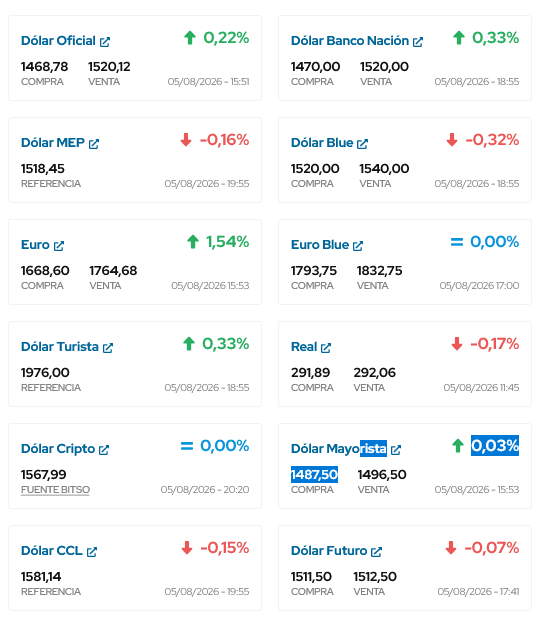
Task: Open external link icon beside Real
Action: (326, 347)
